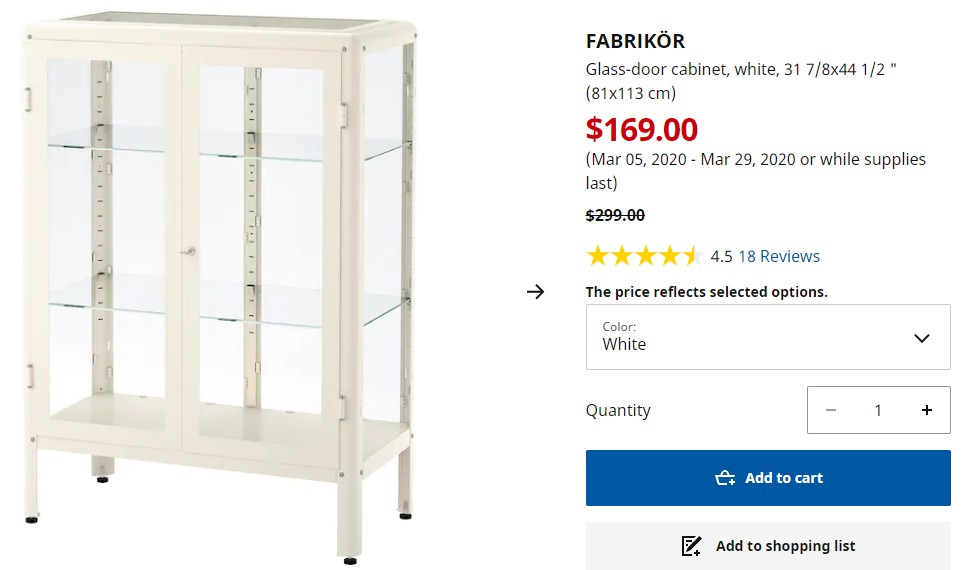Click the cart icon on Add to cart

click(726, 478)
